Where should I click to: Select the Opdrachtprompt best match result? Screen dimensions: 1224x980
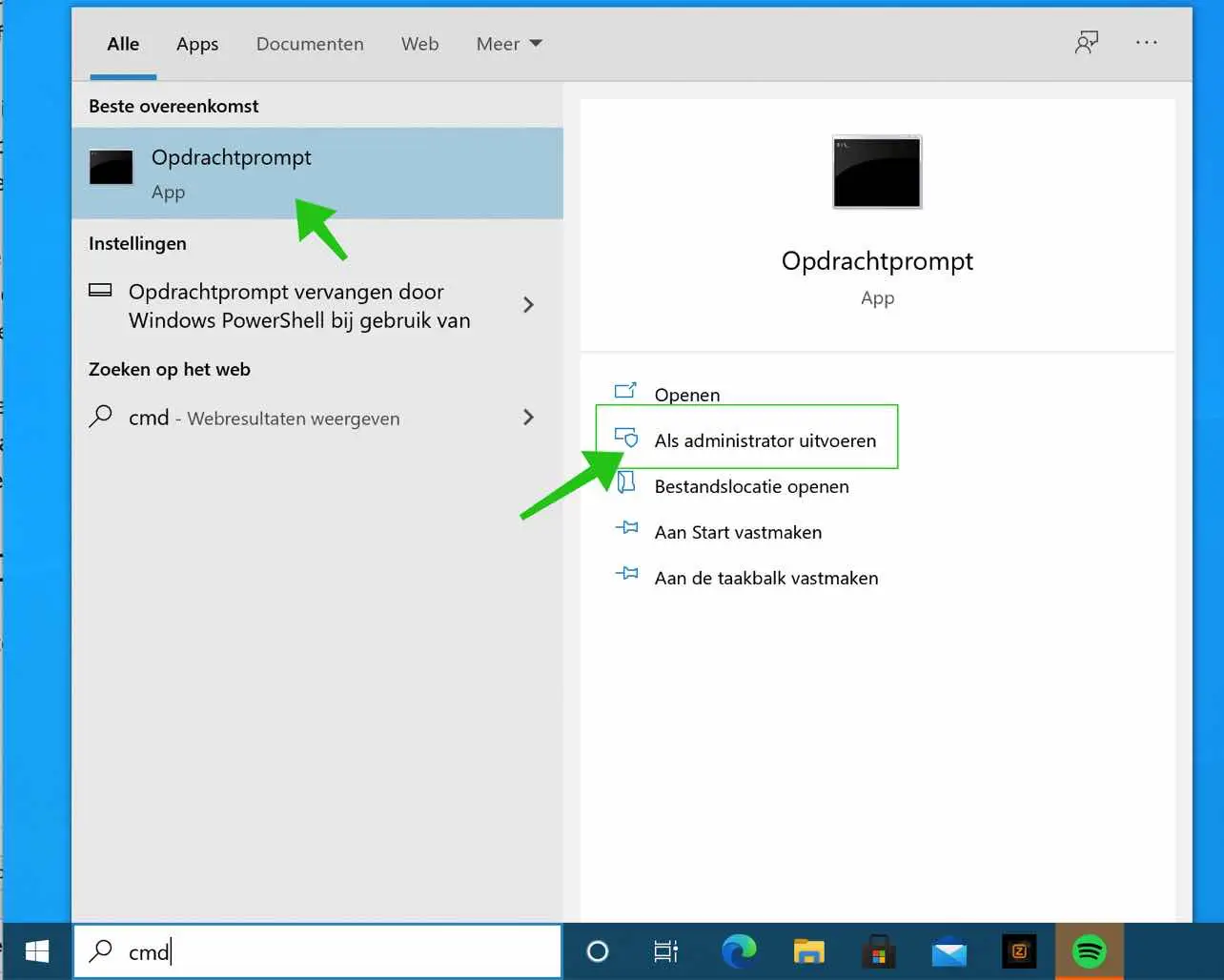pos(317,174)
